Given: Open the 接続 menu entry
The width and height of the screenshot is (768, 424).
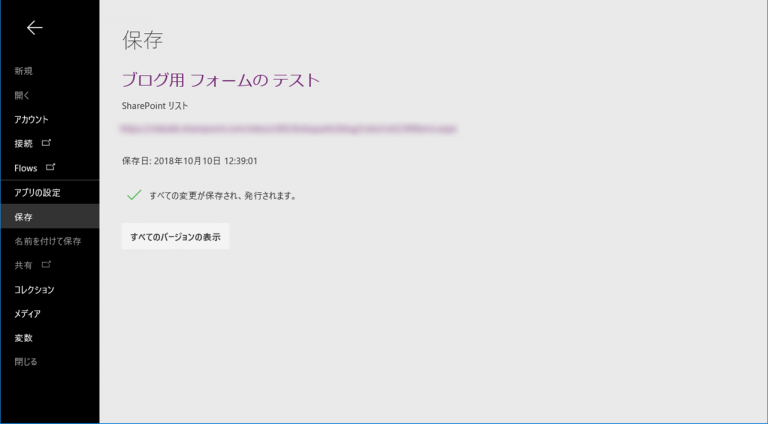Looking at the screenshot, I should tap(23, 144).
